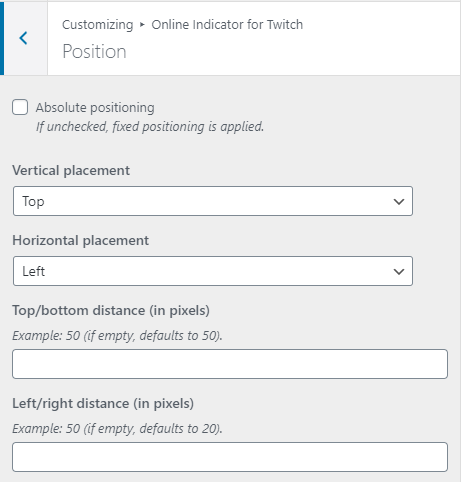This screenshot has width=462, height=482.
Task: Click the fixed positioning description text
Action: pyautogui.click(x=150, y=127)
